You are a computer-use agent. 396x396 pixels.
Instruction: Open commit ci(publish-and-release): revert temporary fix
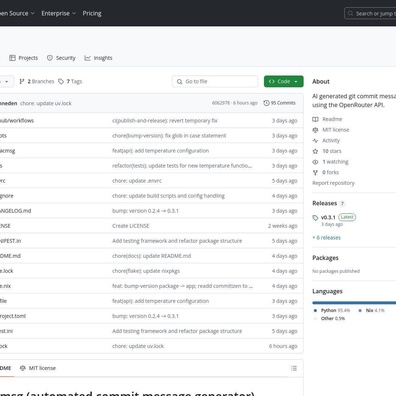165,121
